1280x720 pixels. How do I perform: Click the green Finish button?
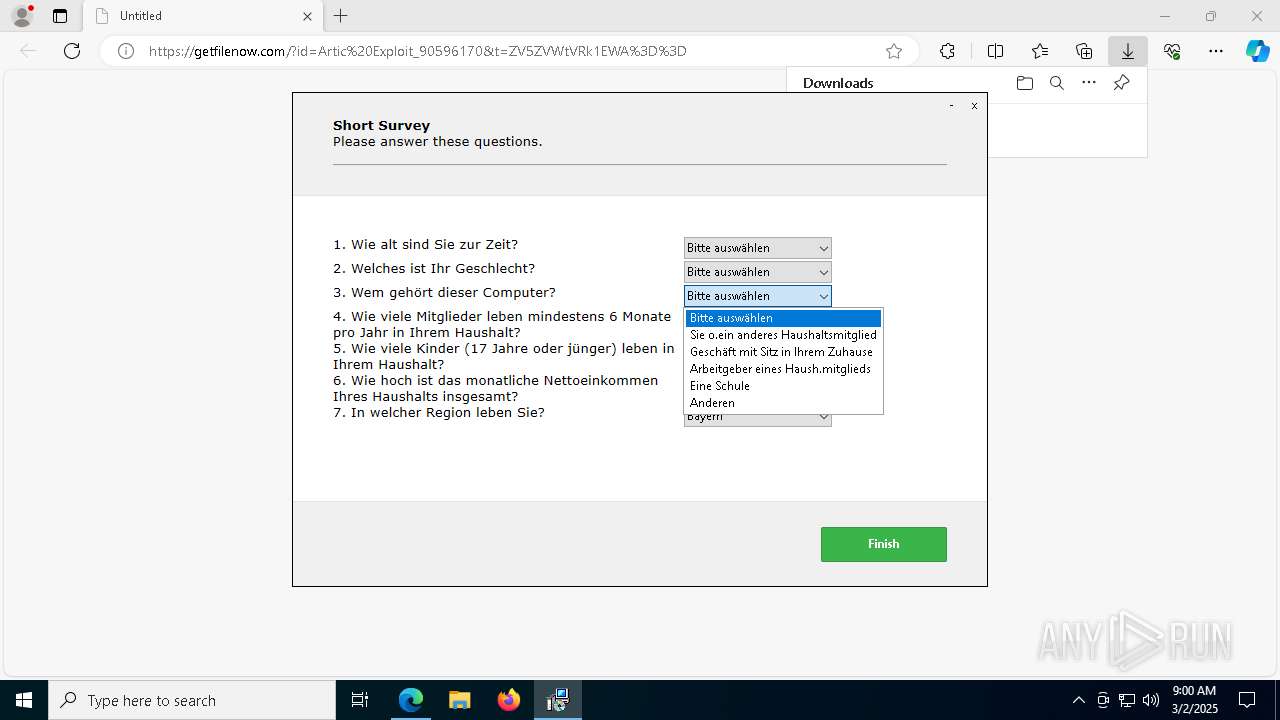(884, 544)
